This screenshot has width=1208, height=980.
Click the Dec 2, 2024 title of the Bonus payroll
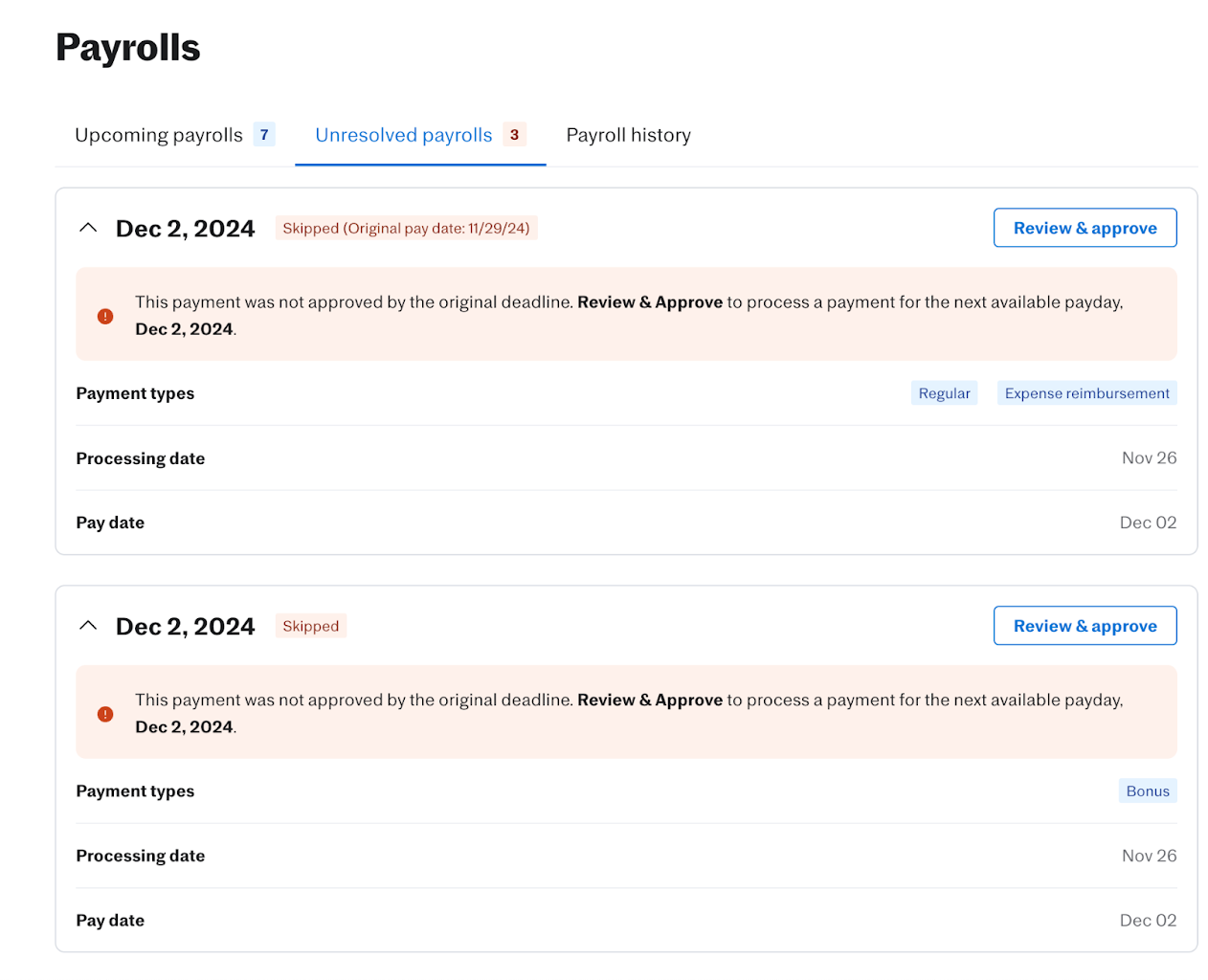[x=185, y=626]
